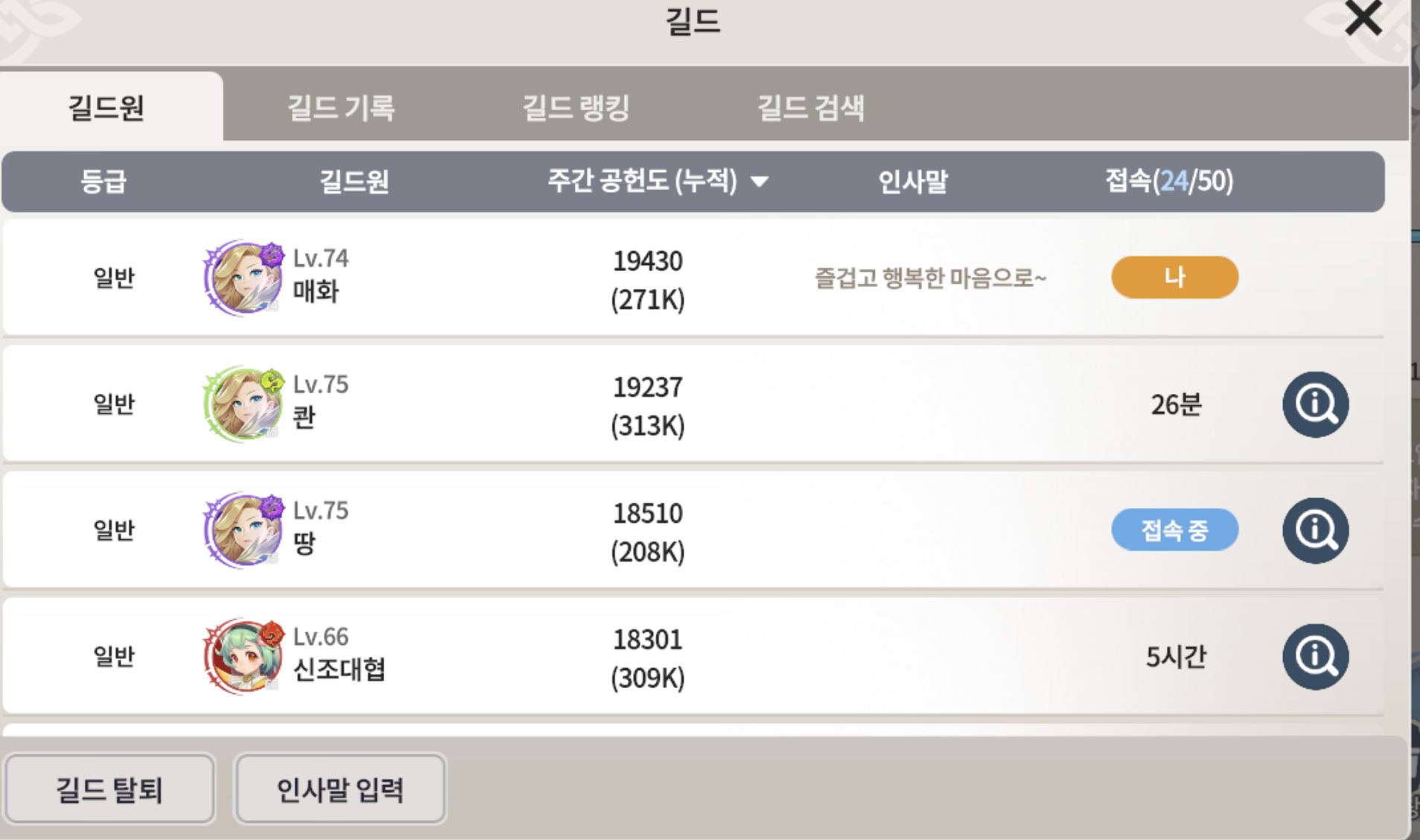Click the blue 접속 중 status badge
The width and height of the screenshot is (1420, 840).
[1174, 530]
